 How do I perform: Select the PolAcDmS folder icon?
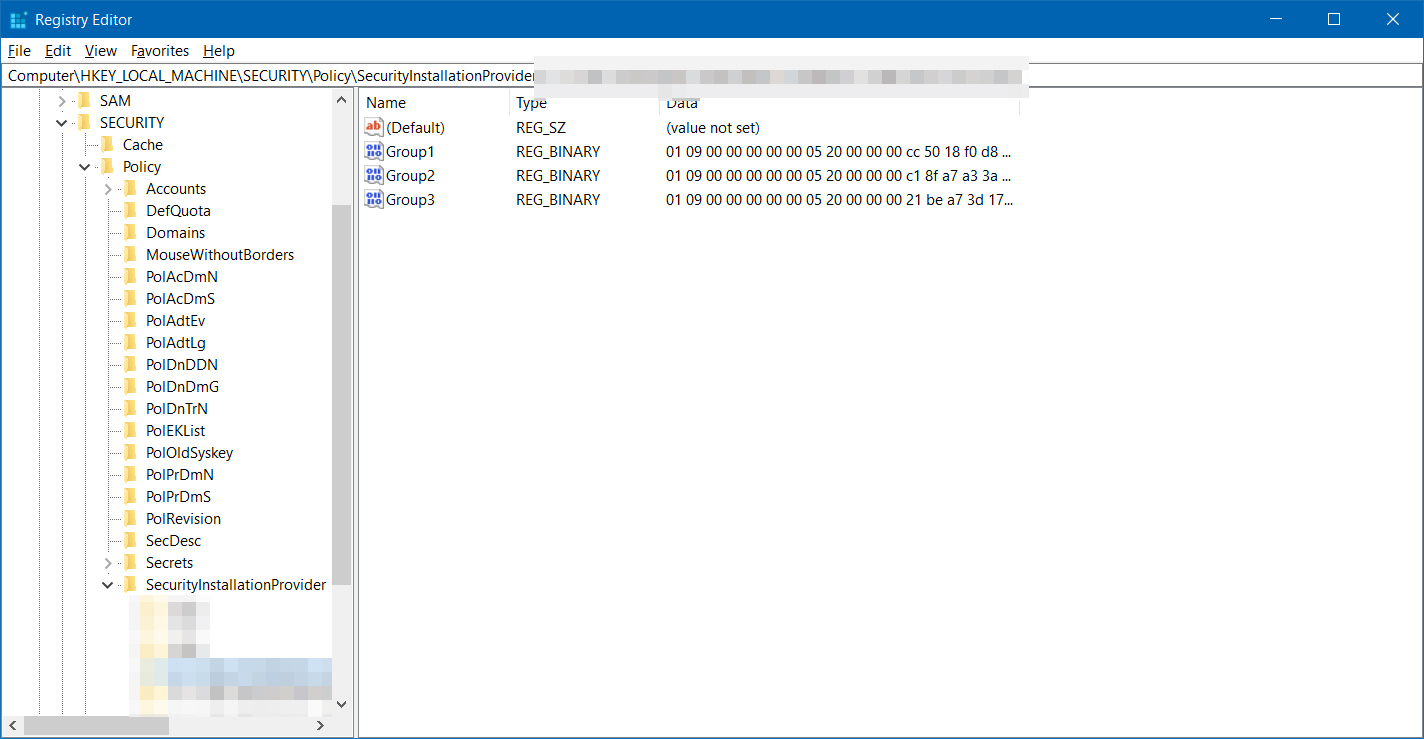click(130, 299)
